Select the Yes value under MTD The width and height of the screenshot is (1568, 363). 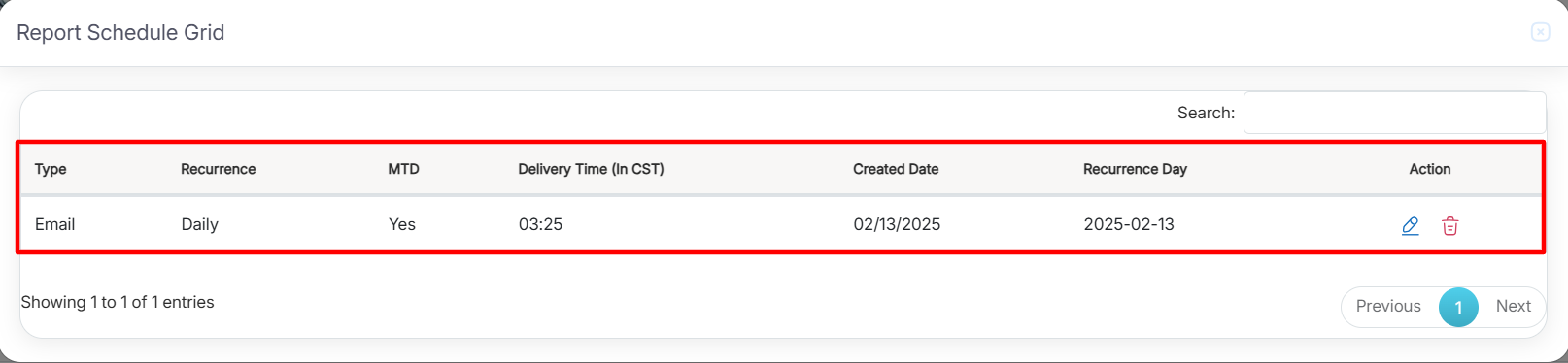(402, 224)
